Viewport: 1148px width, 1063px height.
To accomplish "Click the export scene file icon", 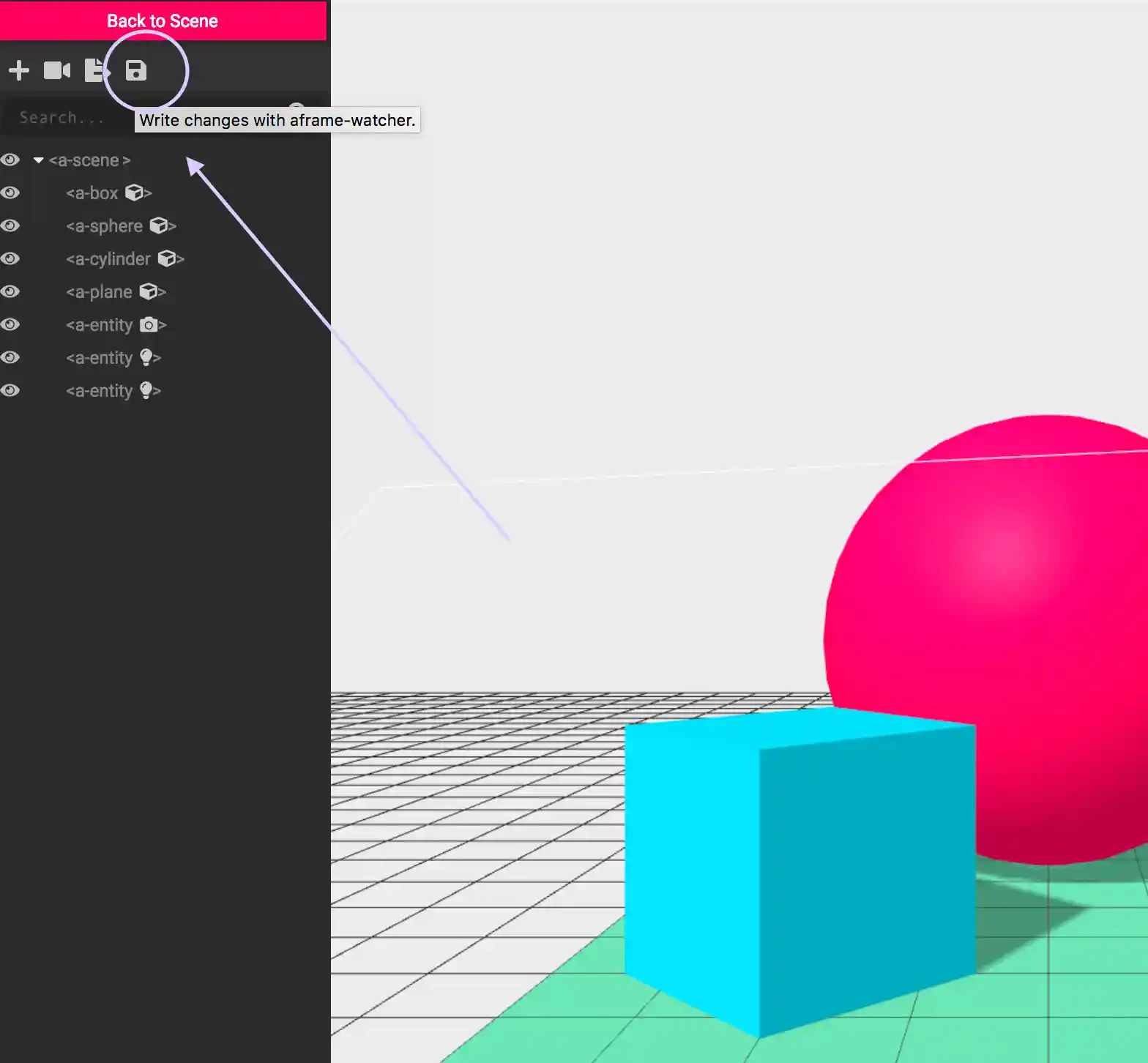I will [96, 70].
